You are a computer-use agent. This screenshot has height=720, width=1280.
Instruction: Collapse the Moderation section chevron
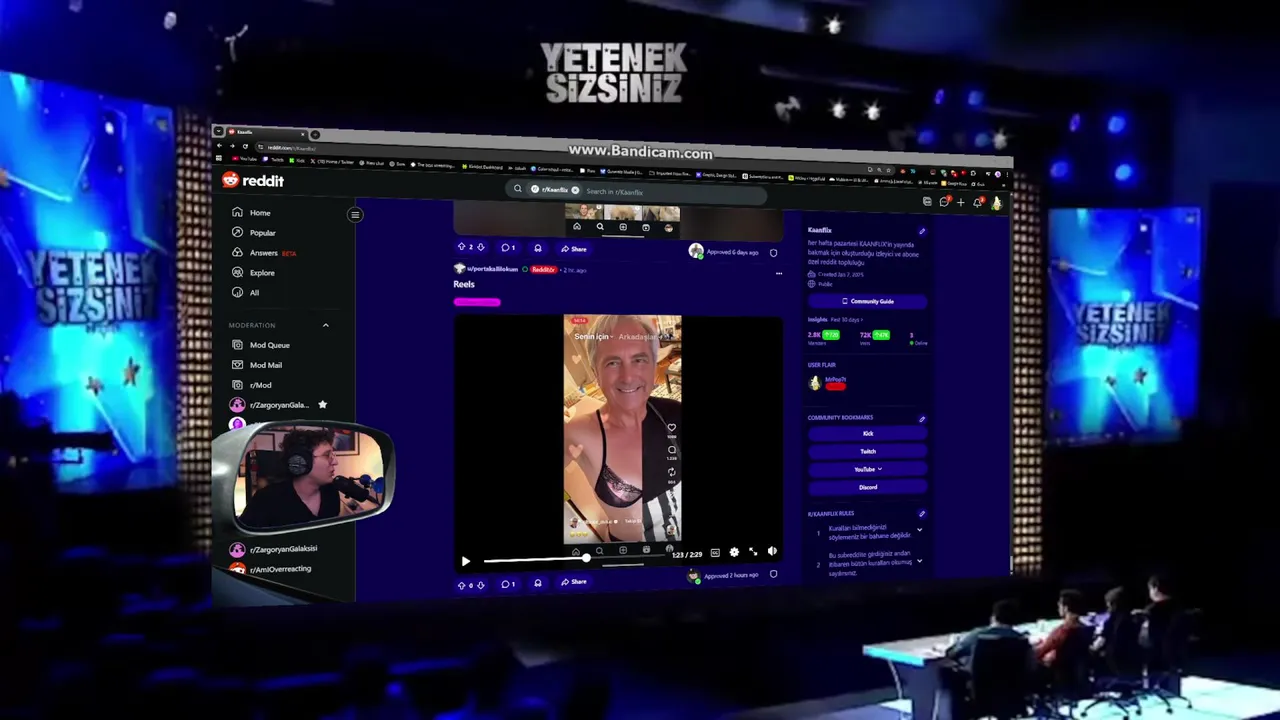(x=325, y=325)
